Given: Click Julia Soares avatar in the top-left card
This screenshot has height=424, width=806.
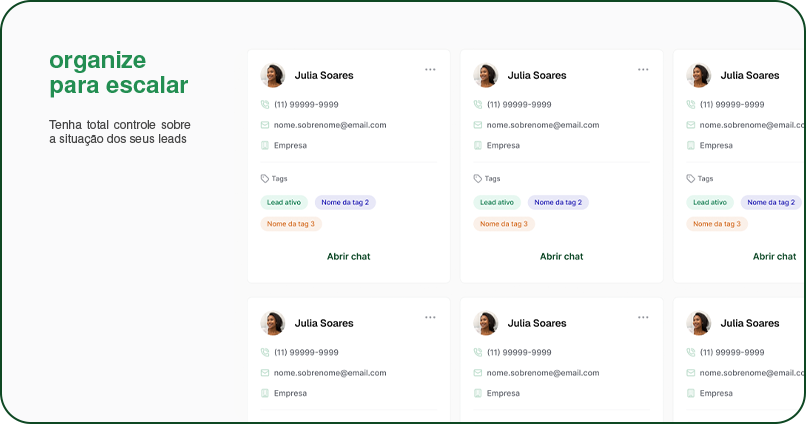Looking at the screenshot, I should click(272, 76).
